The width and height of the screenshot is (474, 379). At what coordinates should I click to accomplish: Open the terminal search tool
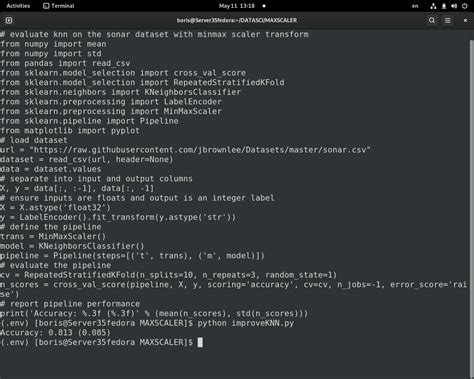point(432,20)
